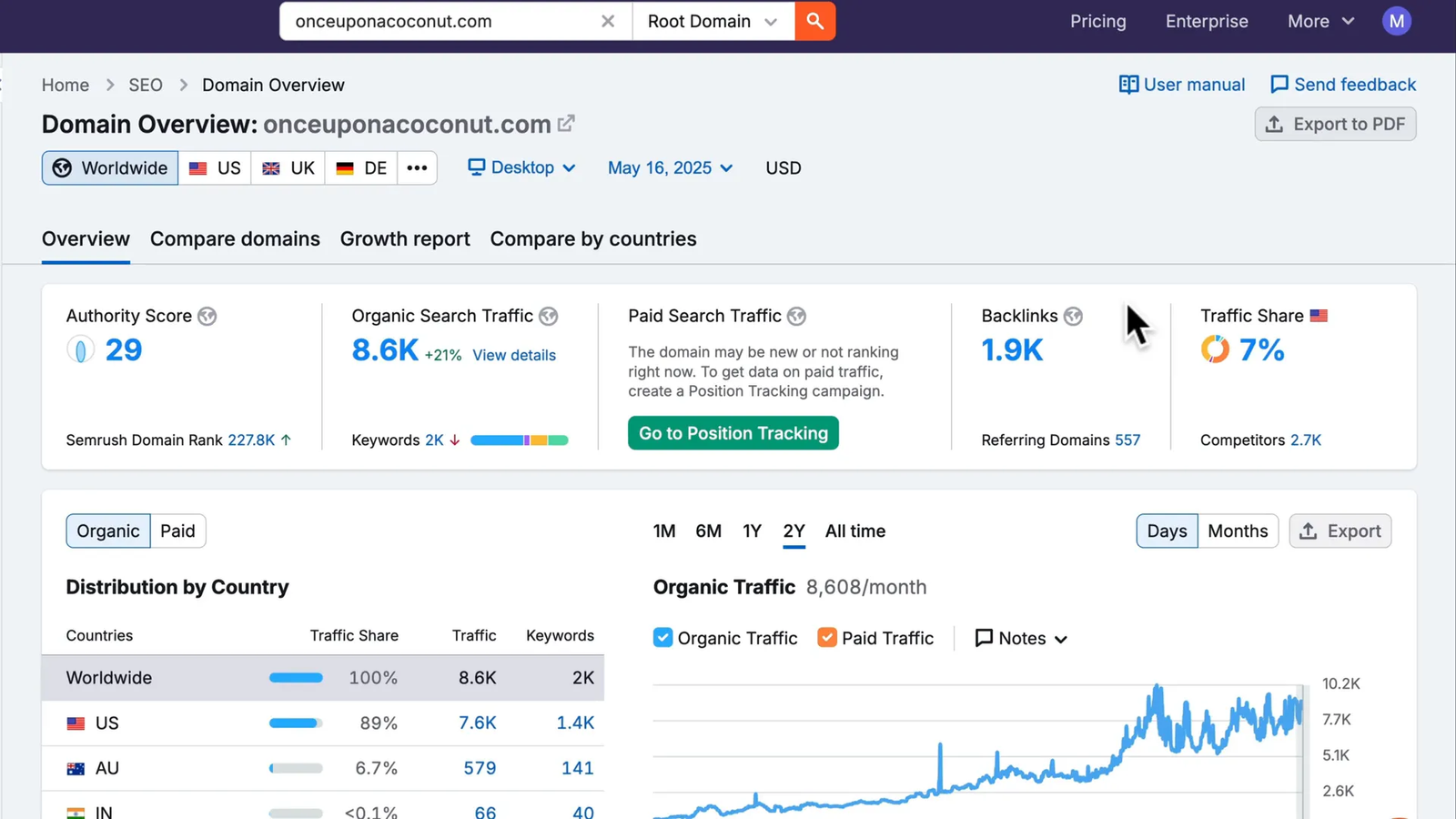Select the US database button

215,167
